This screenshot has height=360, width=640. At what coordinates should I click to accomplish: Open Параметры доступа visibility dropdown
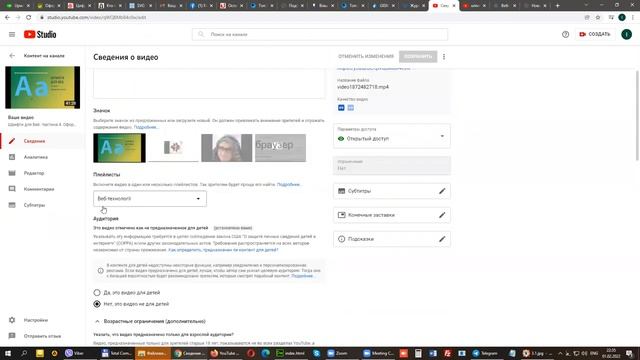point(392,136)
